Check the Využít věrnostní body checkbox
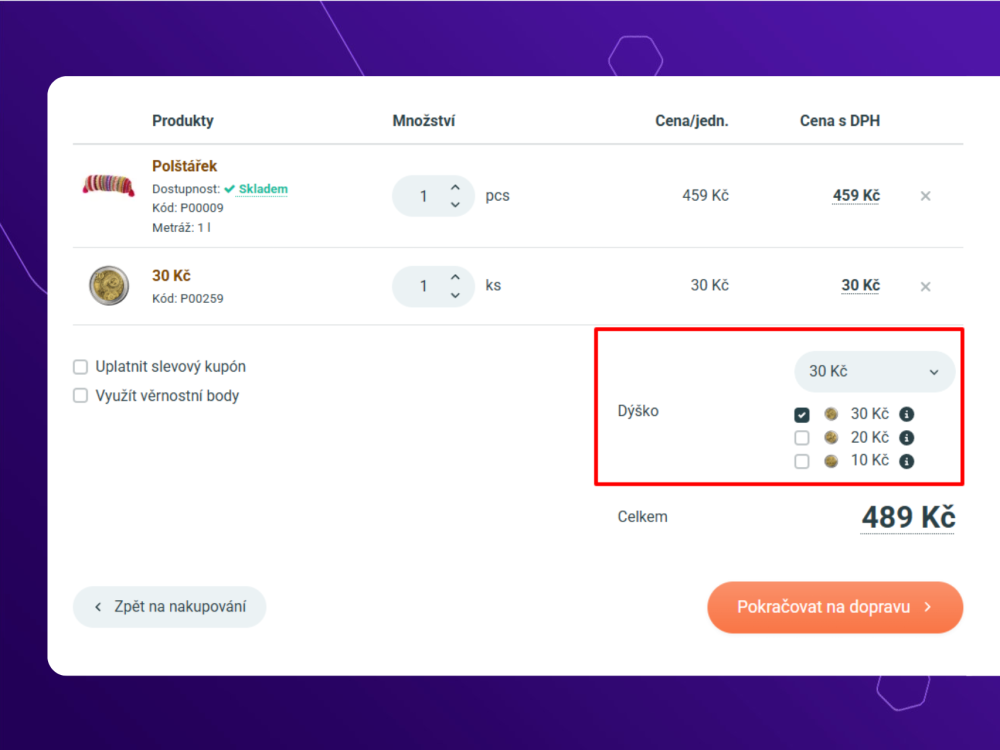This screenshot has width=1000, height=750. 80,395
